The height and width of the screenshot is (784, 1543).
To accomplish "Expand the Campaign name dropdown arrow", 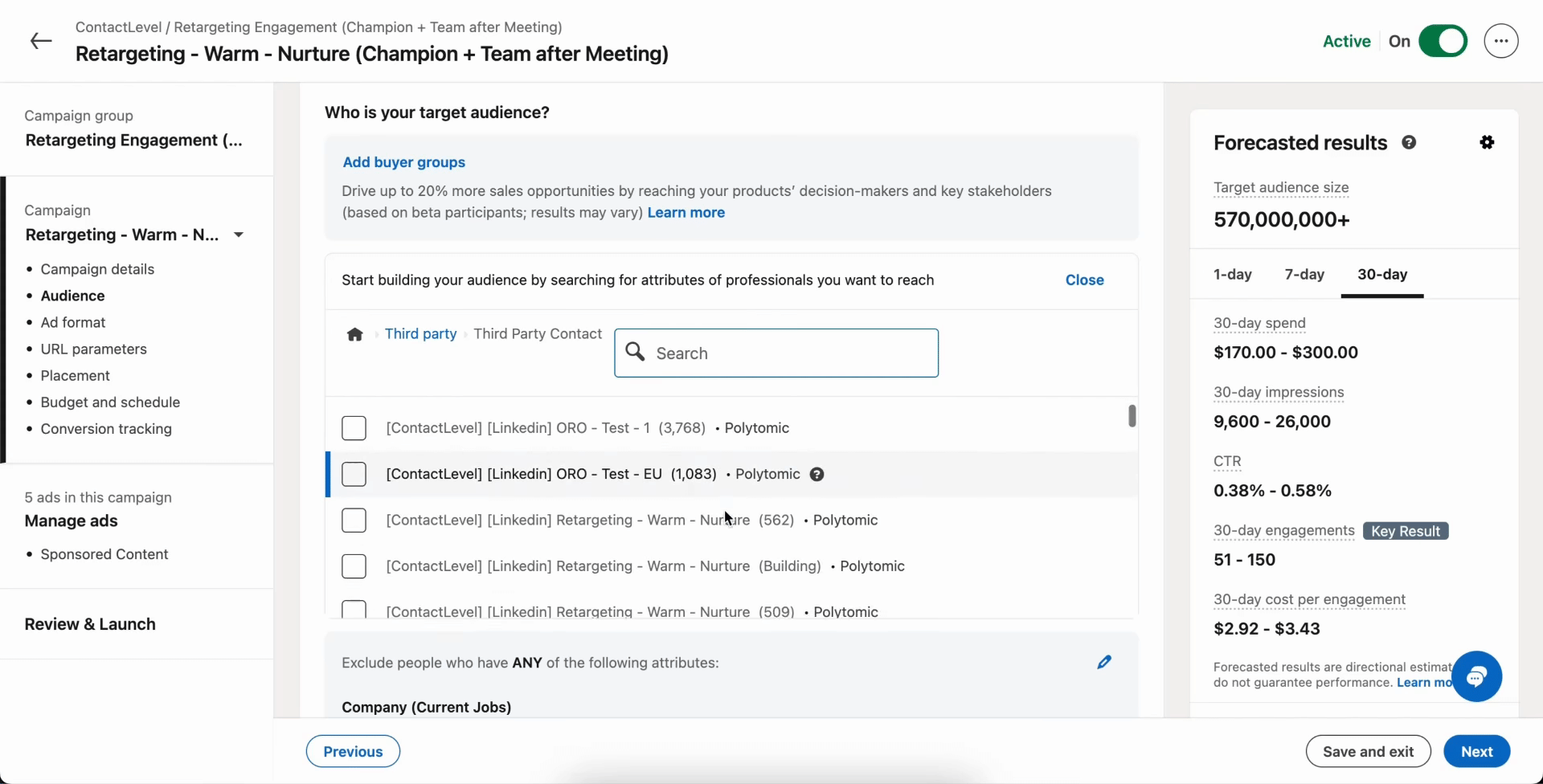I will 239,235.
